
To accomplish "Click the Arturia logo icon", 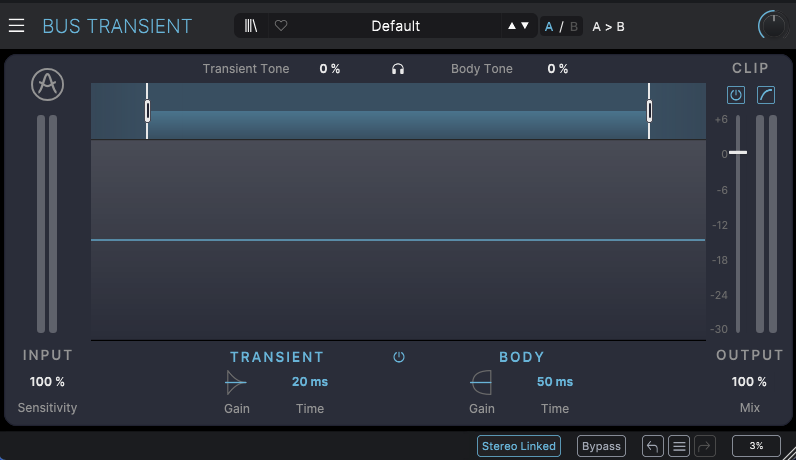I will [47, 85].
